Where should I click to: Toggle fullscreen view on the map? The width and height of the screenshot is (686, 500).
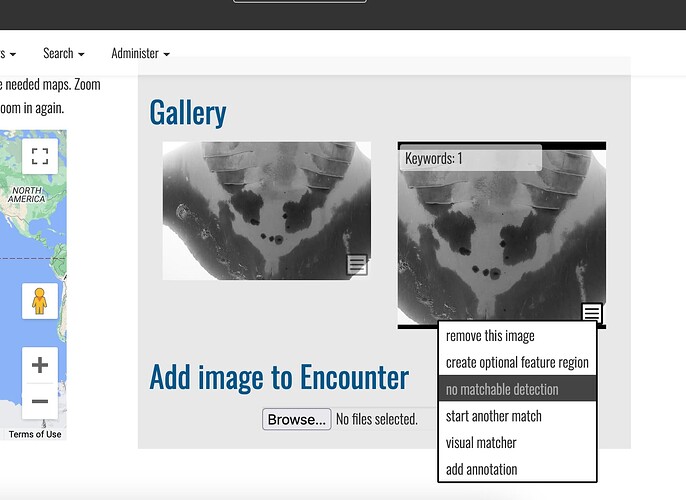(40, 156)
